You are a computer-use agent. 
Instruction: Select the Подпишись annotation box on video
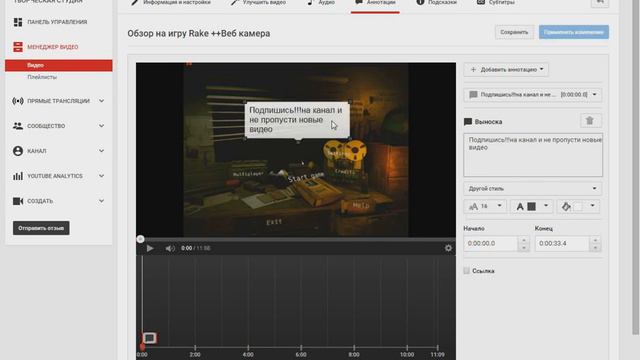[297, 120]
